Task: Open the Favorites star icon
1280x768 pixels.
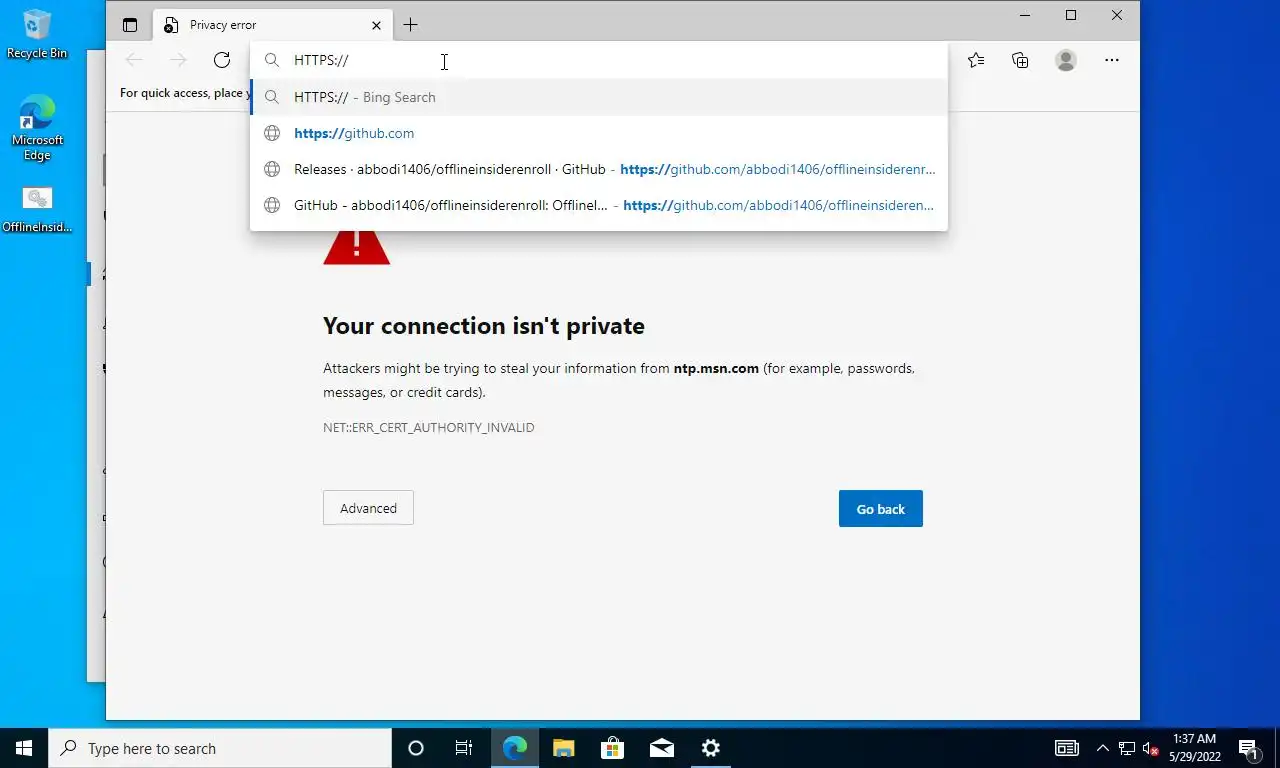Action: point(976,60)
